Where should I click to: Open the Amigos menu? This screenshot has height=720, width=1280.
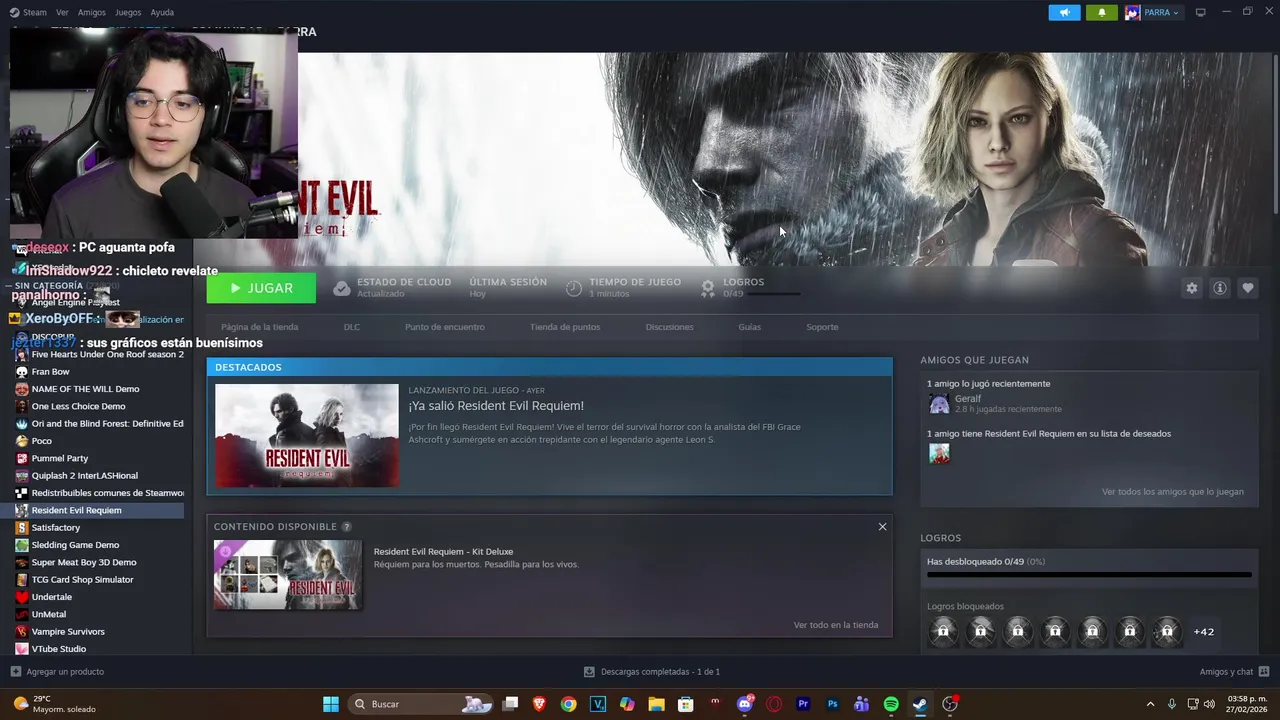[91, 12]
